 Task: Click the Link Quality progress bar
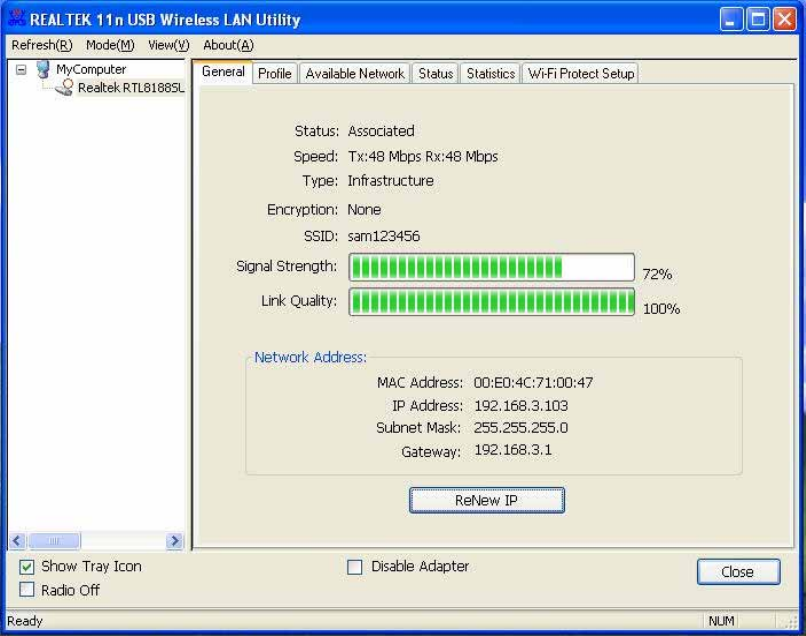pyautogui.click(x=491, y=301)
